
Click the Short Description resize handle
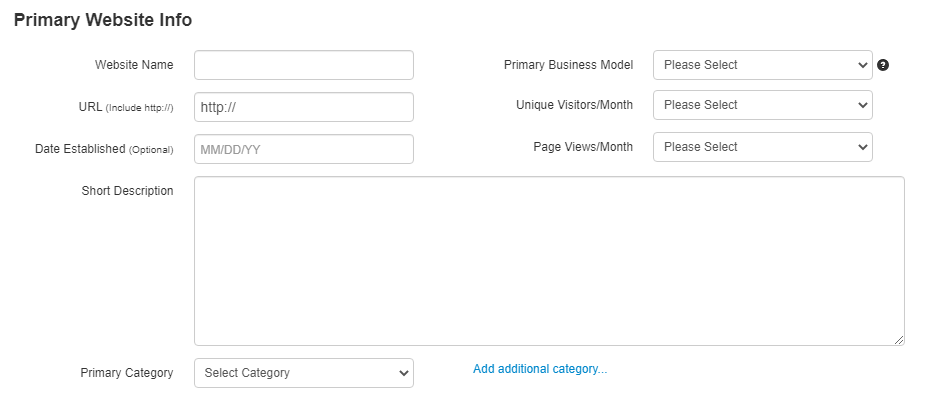[899, 340]
